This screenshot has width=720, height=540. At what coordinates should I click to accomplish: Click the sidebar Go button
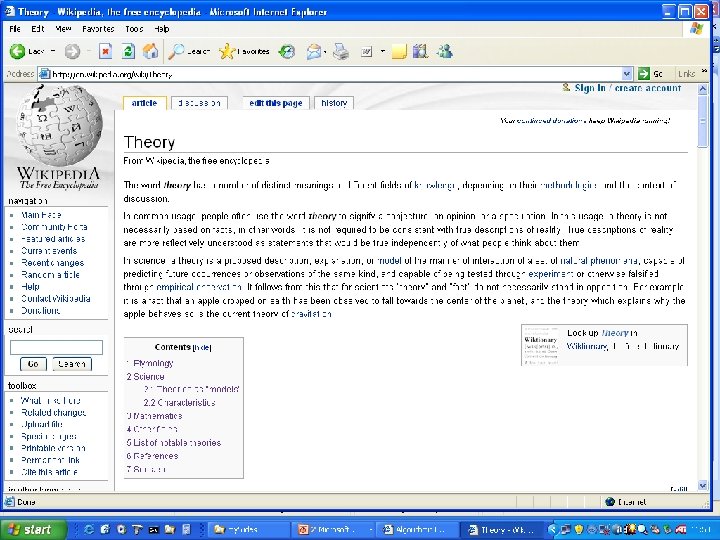pyautogui.click(x=33, y=364)
